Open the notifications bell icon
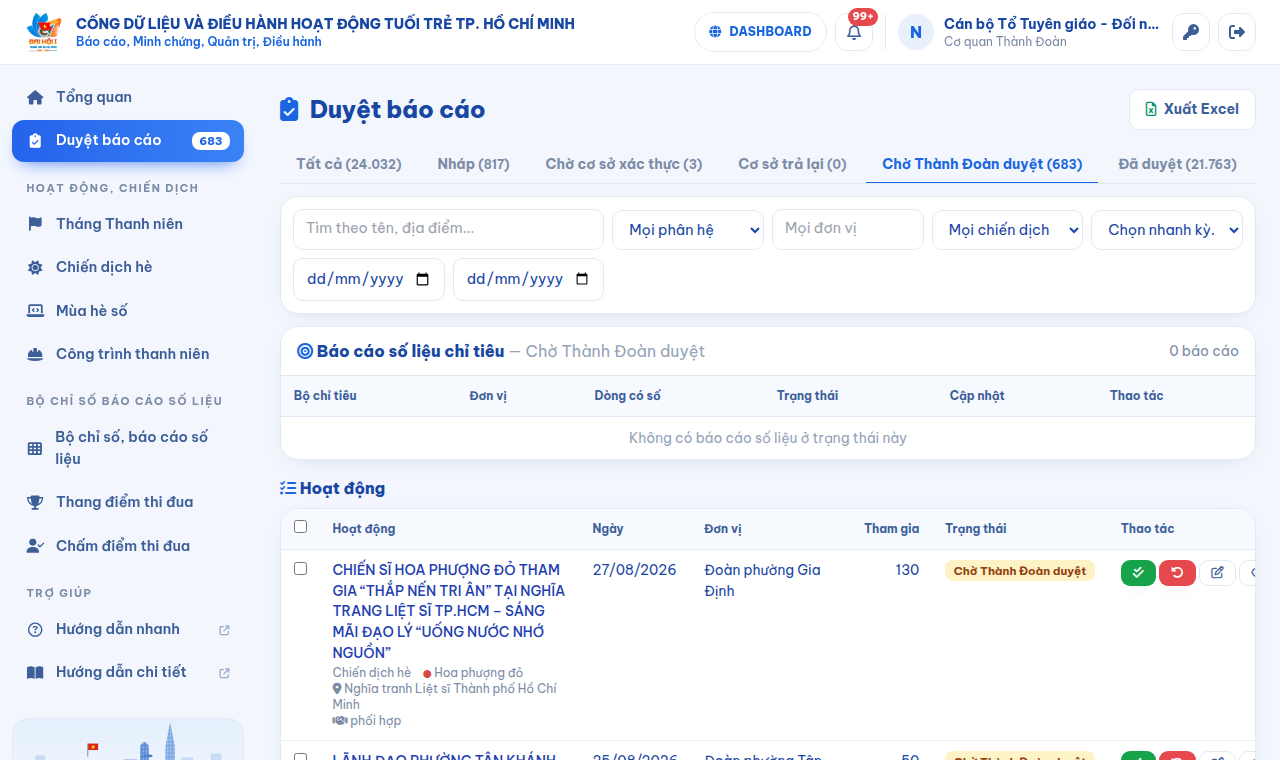Screen dimensions: 1280x760 click(x=854, y=32)
